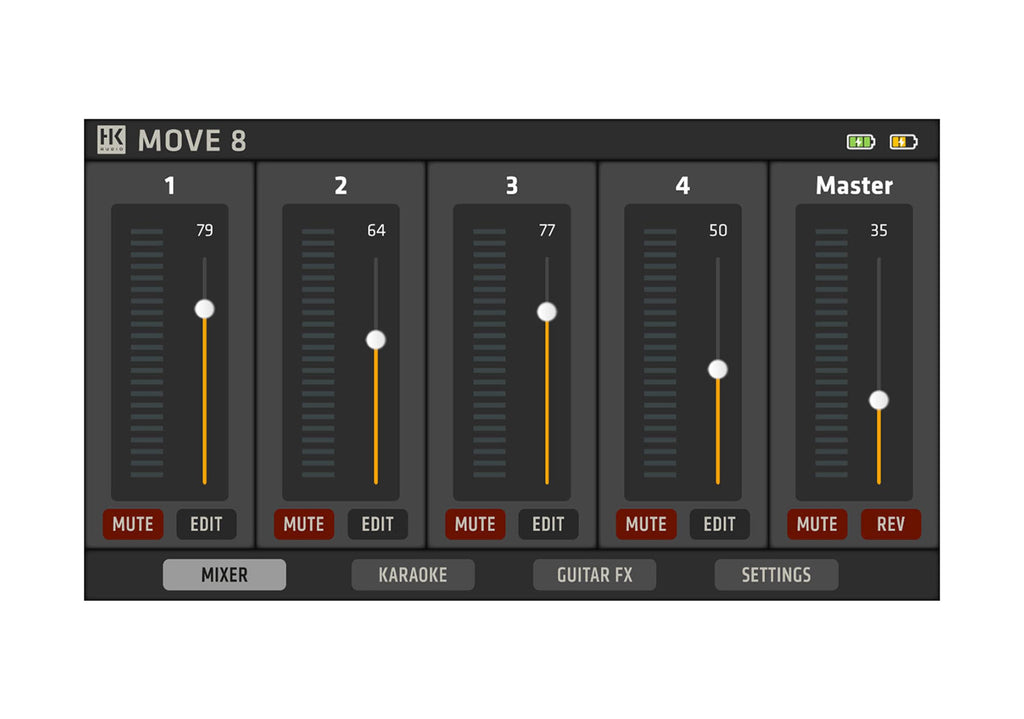Mute channel 2
The image size is (1024, 719).
(x=304, y=524)
